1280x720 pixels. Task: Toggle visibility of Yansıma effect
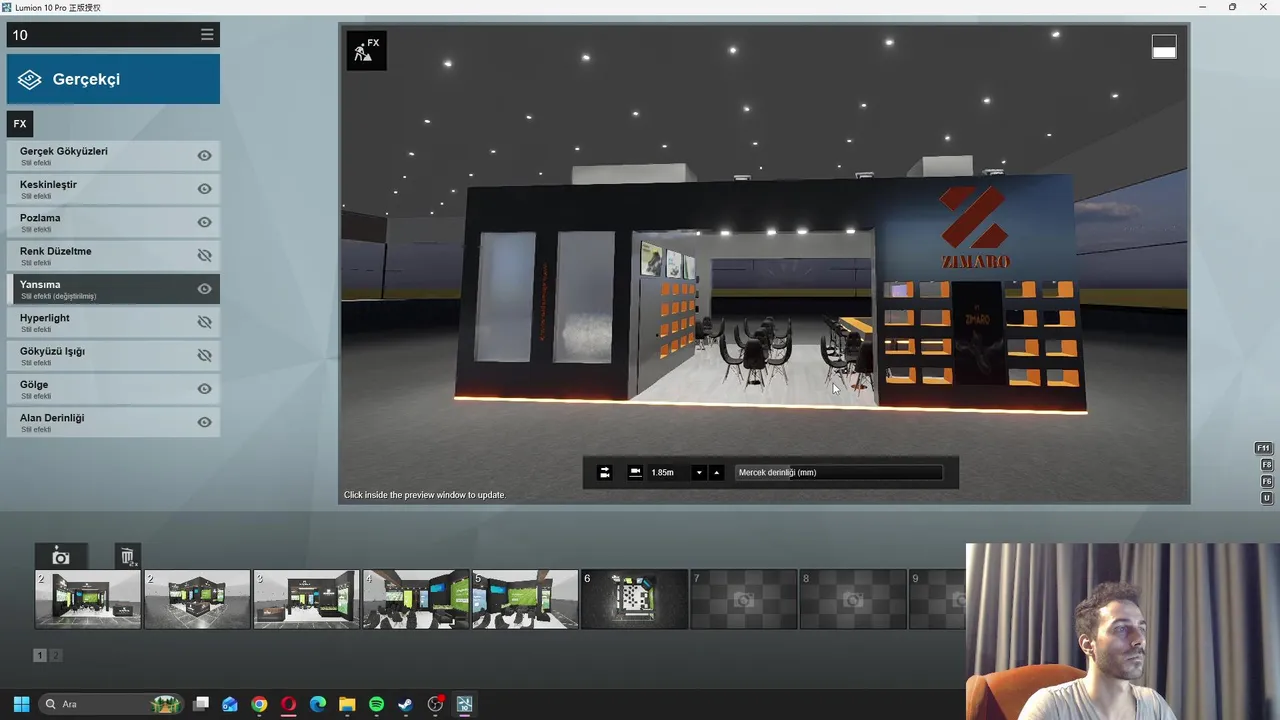[x=204, y=289]
